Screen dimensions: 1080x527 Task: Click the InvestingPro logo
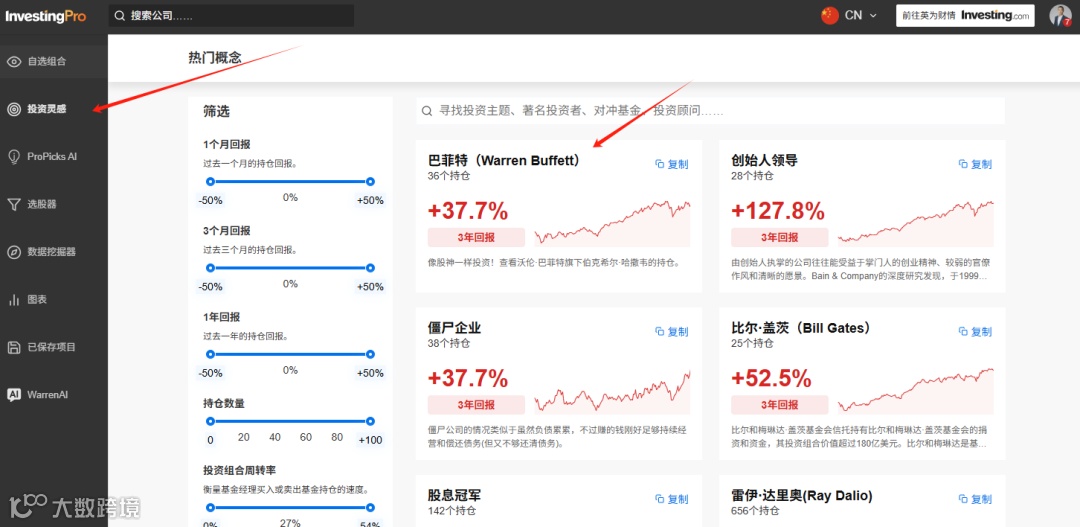point(46,16)
